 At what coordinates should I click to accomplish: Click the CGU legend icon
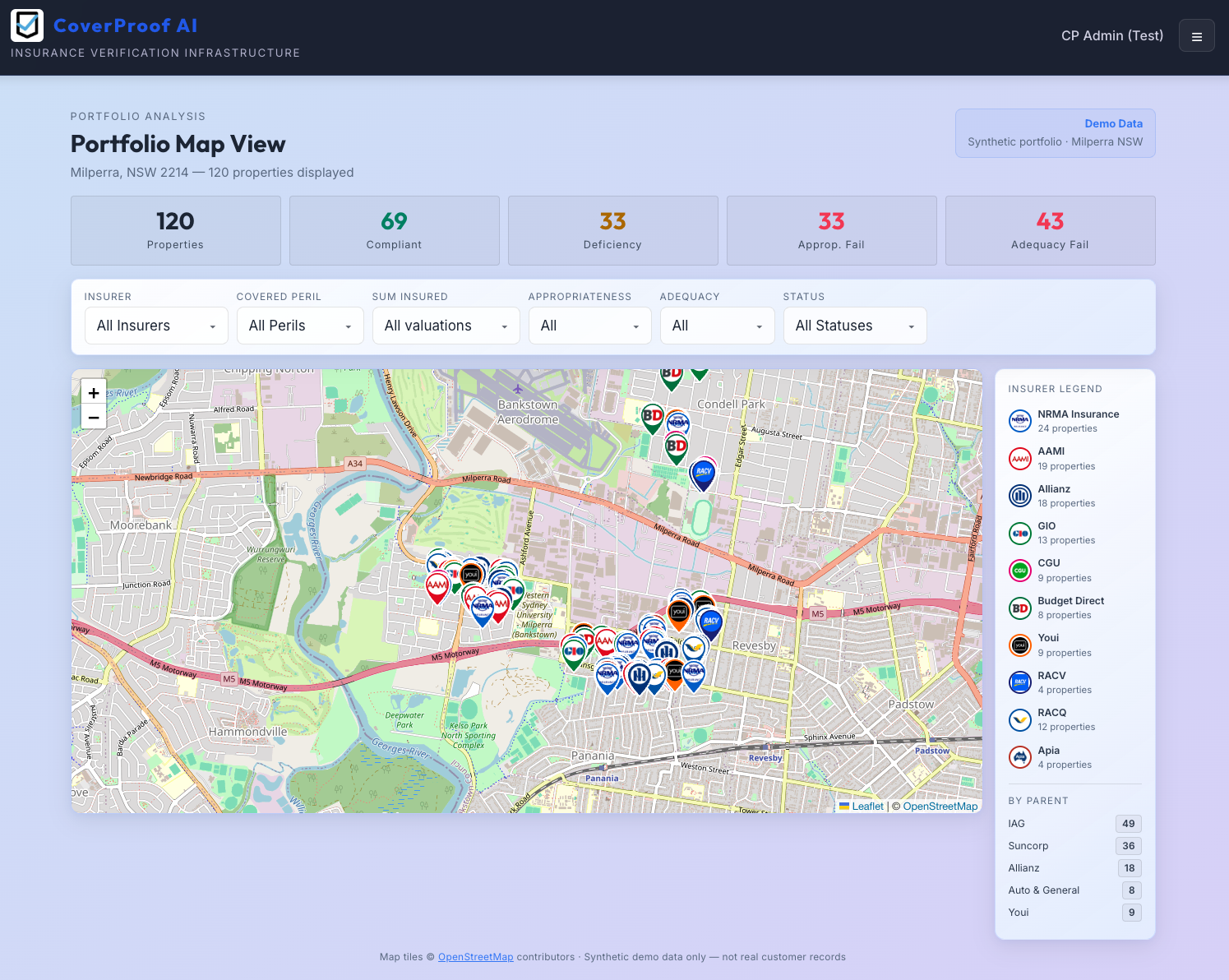1020,571
